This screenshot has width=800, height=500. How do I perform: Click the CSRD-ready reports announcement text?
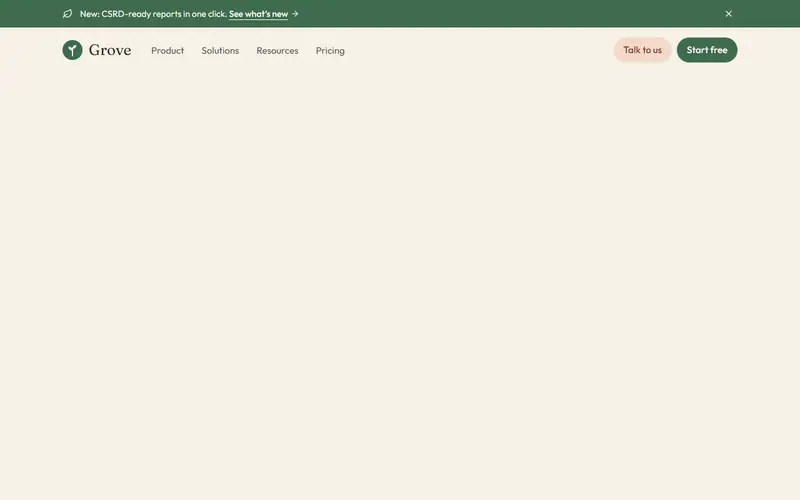tap(154, 14)
